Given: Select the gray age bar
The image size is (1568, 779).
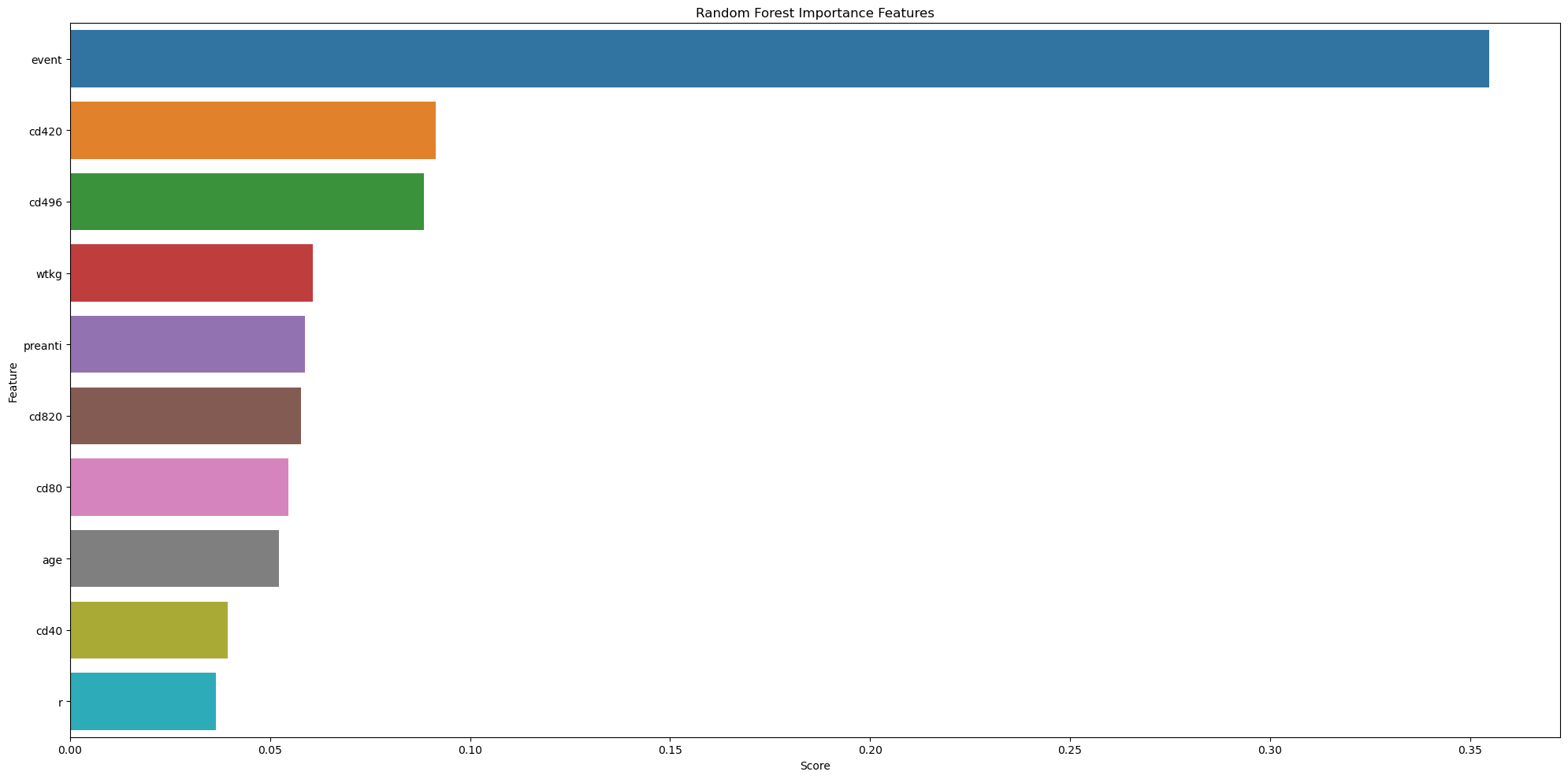Looking at the screenshot, I should tap(175, 558).
